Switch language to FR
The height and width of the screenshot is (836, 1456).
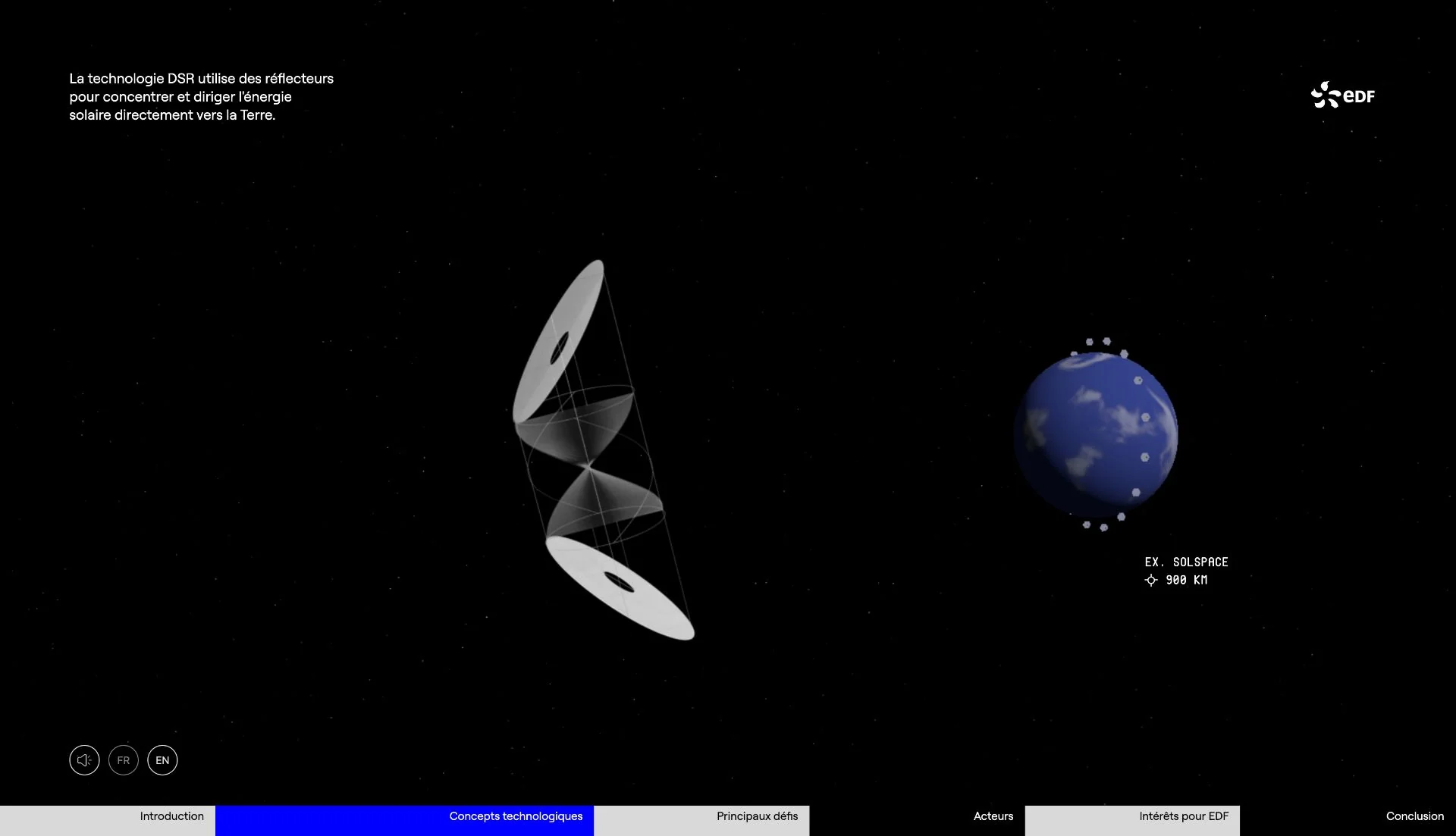[x=124, y=760]
